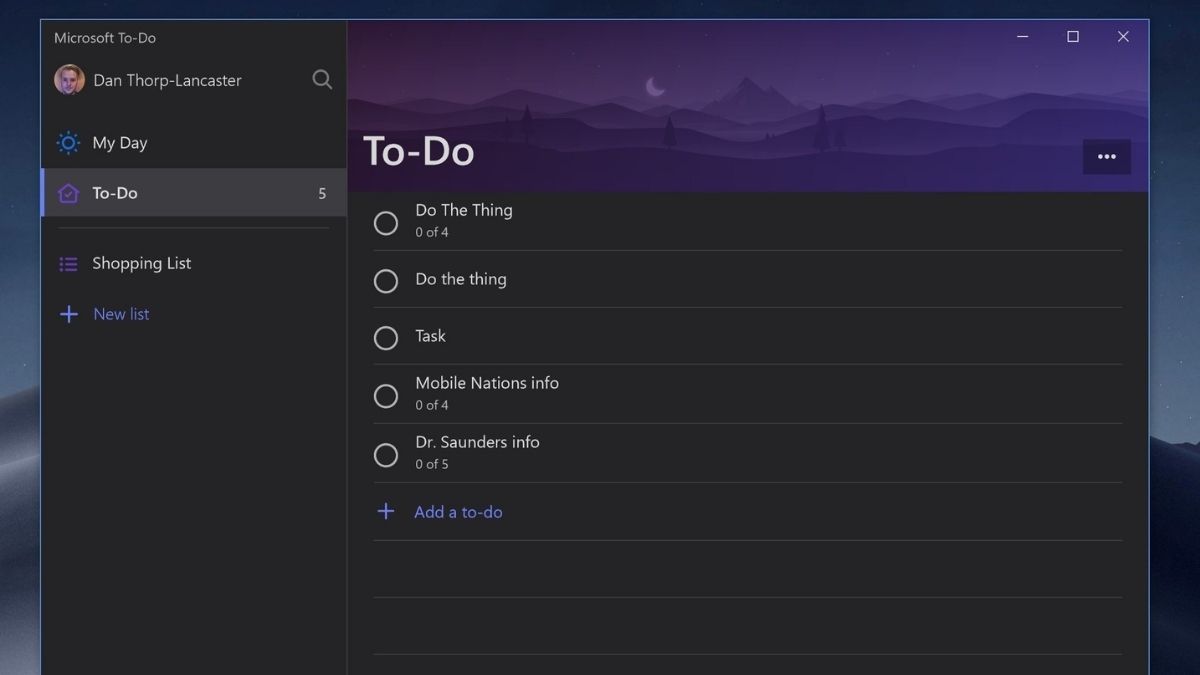Open the 'Do The Thing' task title

464,210
